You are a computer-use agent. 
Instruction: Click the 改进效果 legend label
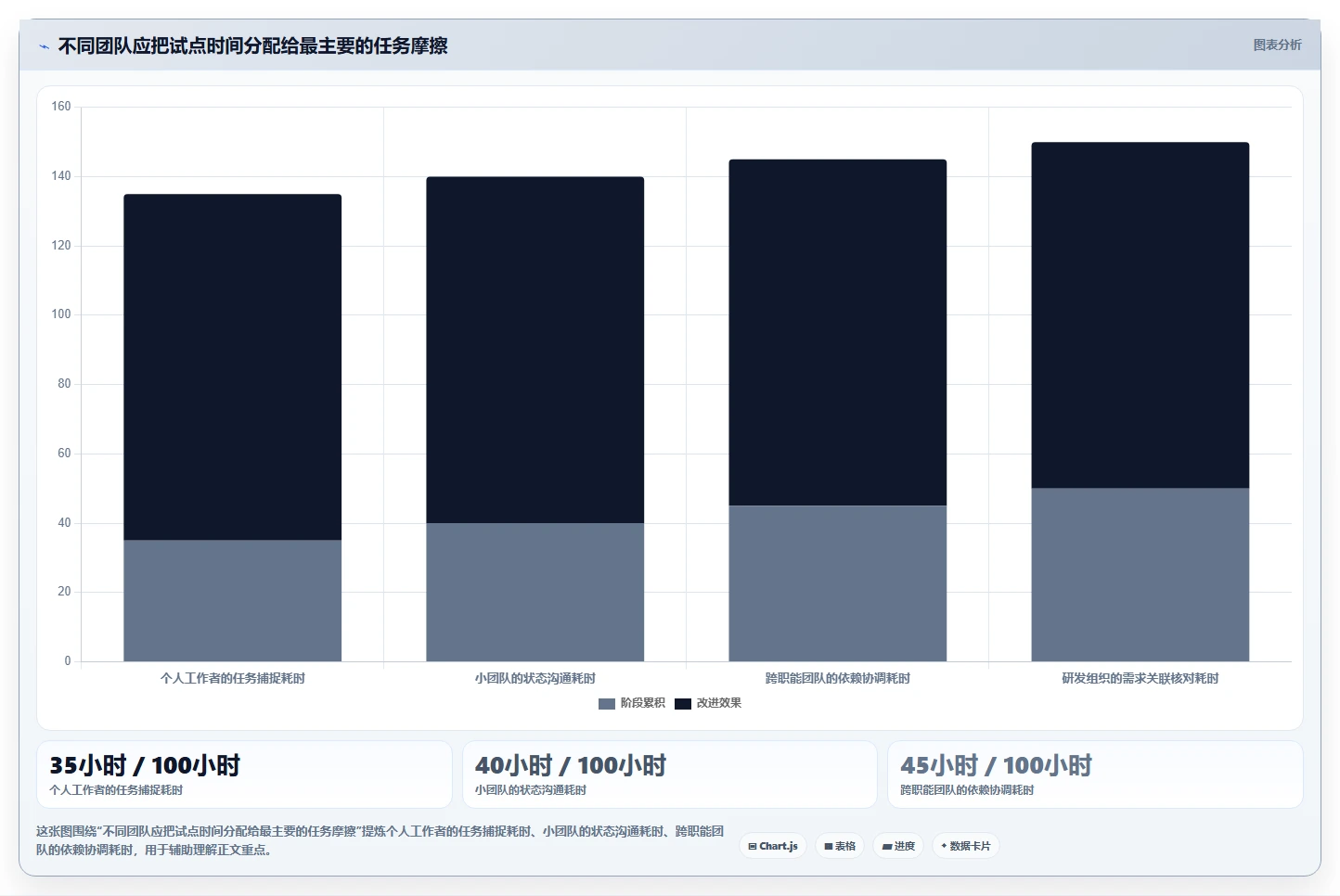point(719,703)
